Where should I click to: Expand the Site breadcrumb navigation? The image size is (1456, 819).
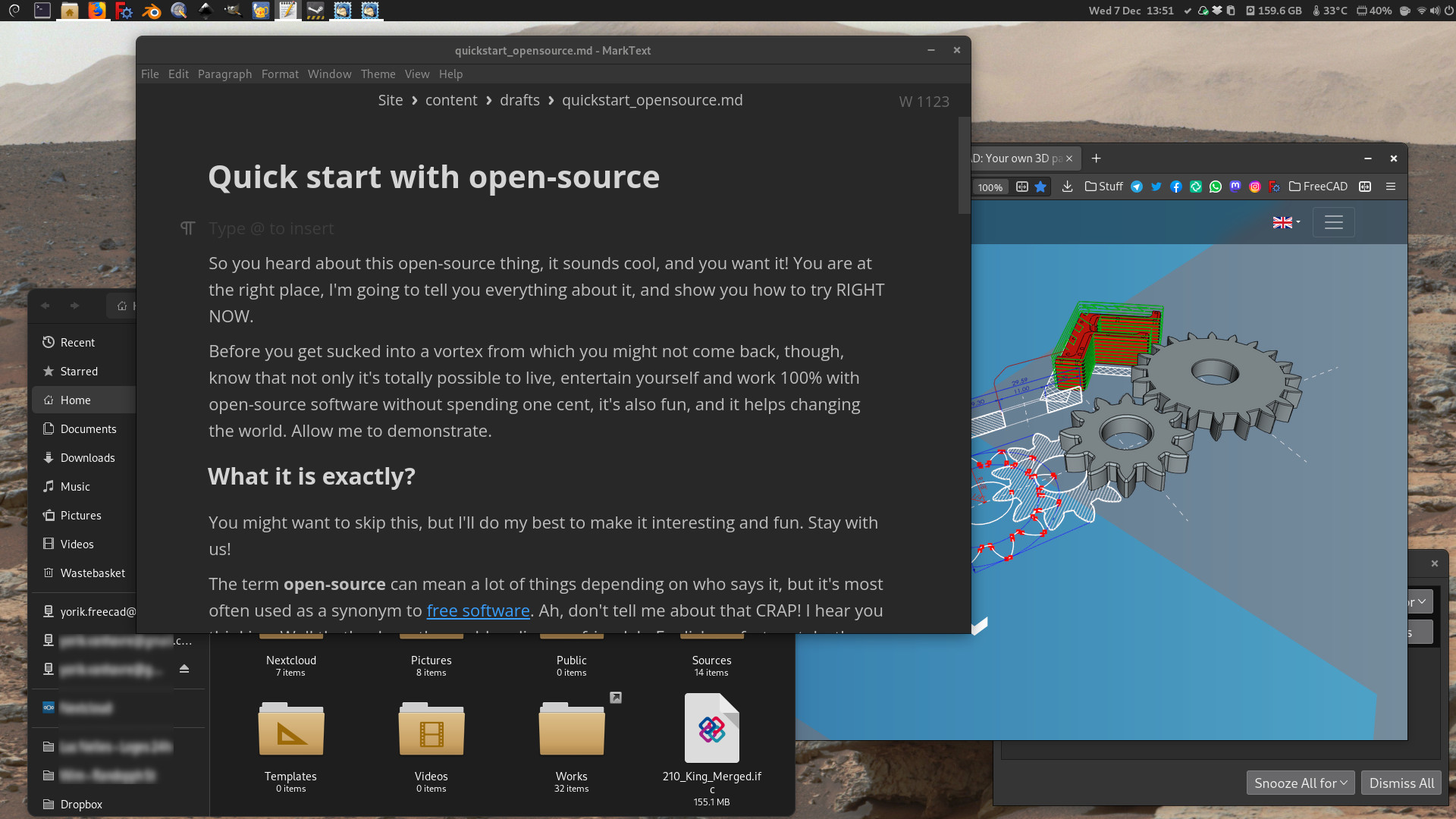[x=390, y=100]
